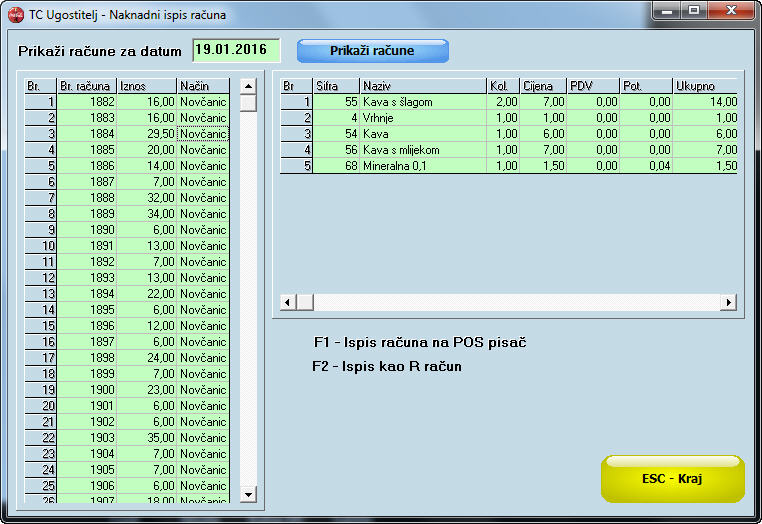Click the right arrow of horizontal scrollbar

coord(728,302)
